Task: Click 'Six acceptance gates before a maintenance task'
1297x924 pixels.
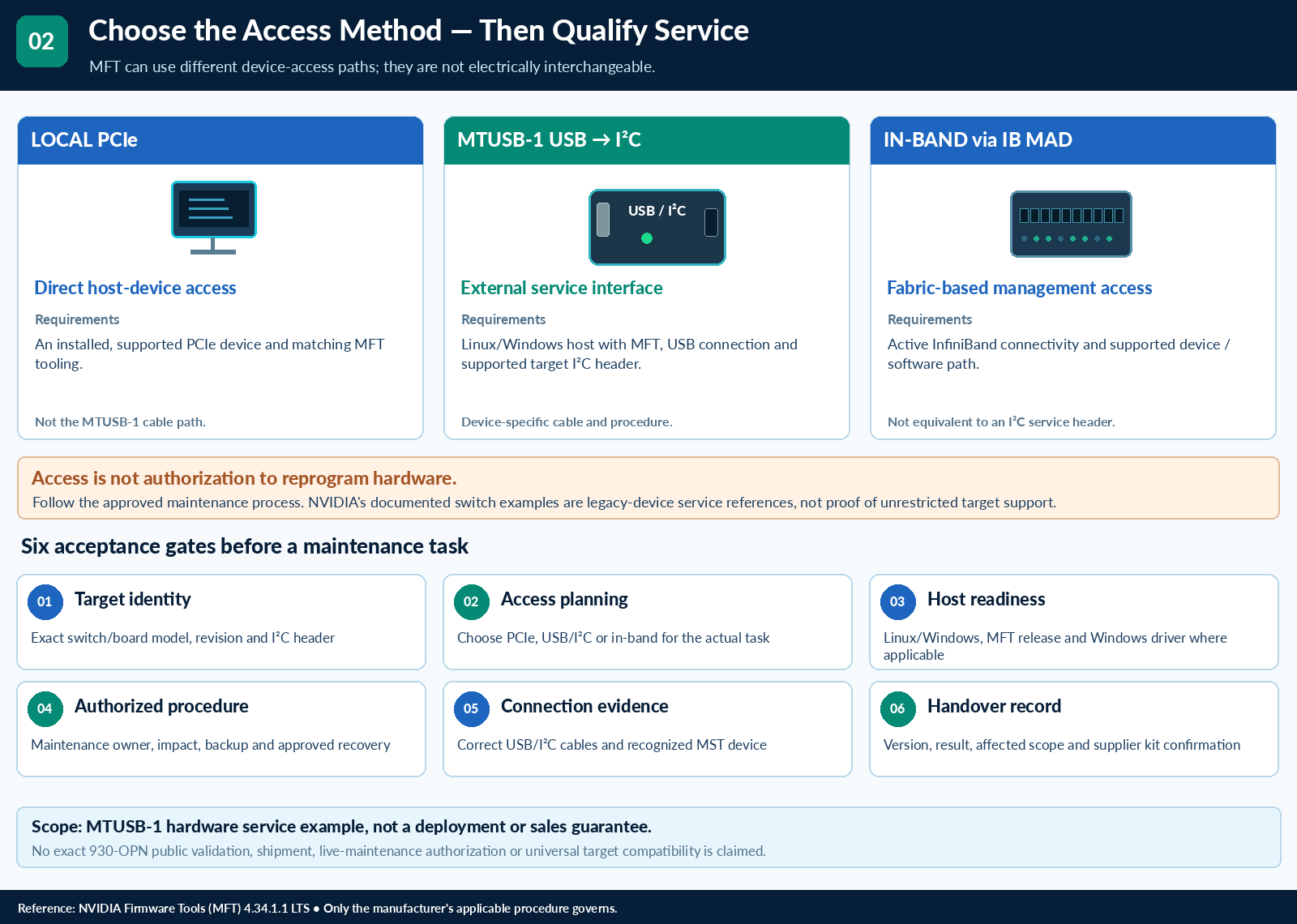Action: click(245, 546)
